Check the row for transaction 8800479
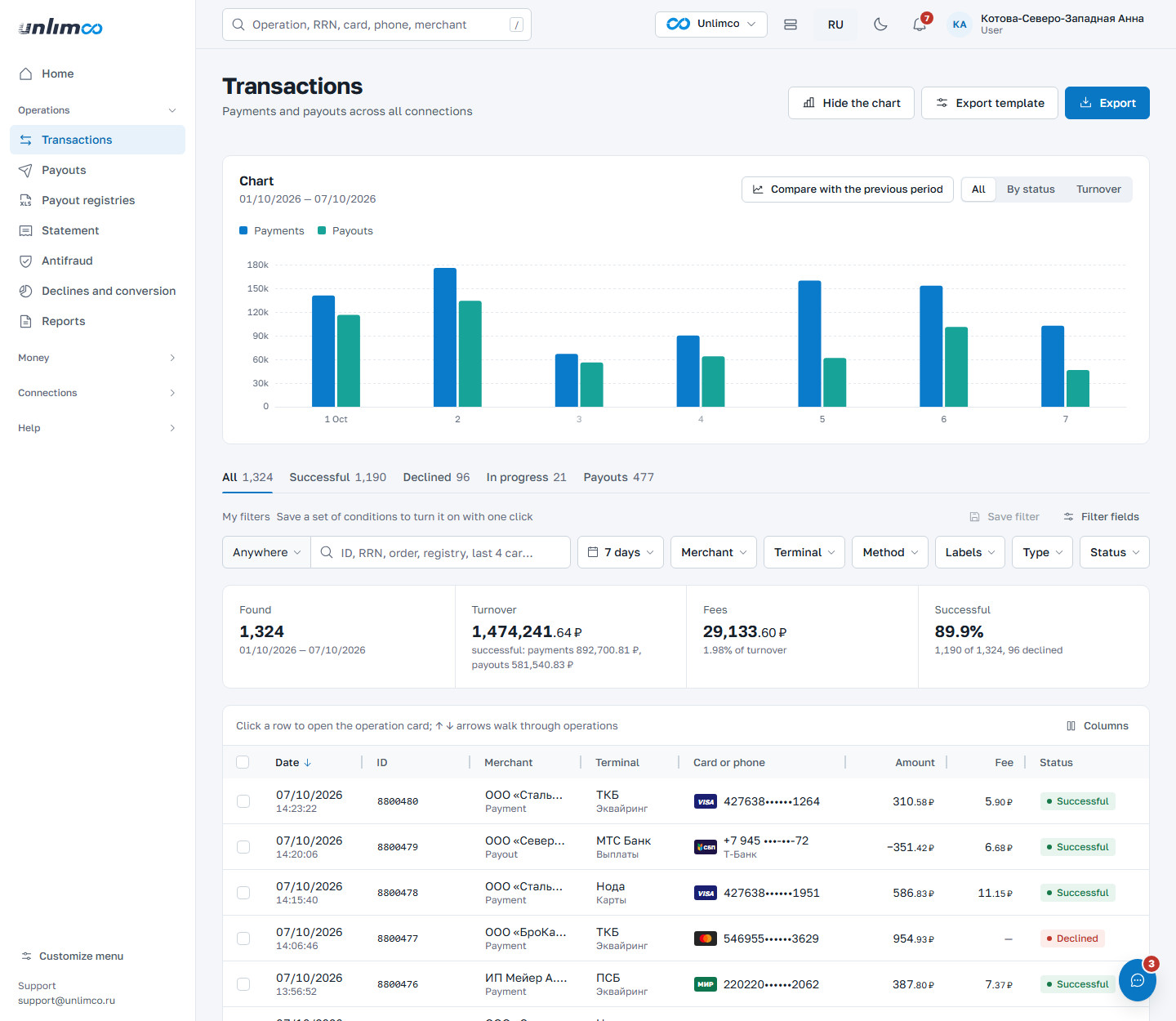This screenshot has height=1021, width=1176. click(x=243, y=847)
